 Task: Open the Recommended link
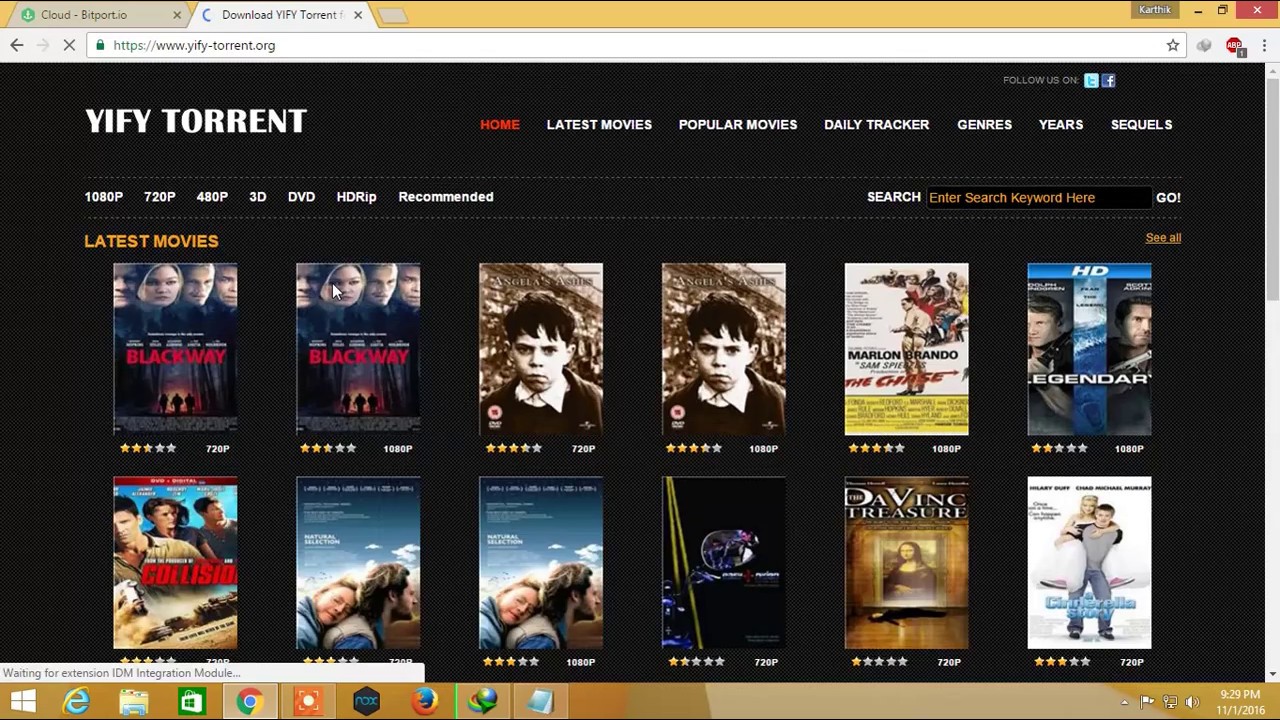(x=446, y=197)
